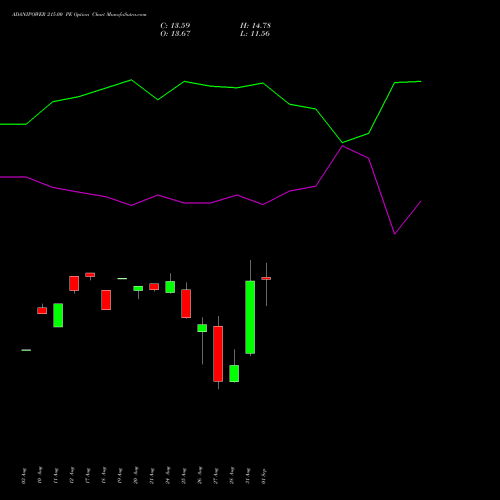Select the green candle above 26 Aug
The height and width of the screenshot is (500, 500).
pos(202,328)
